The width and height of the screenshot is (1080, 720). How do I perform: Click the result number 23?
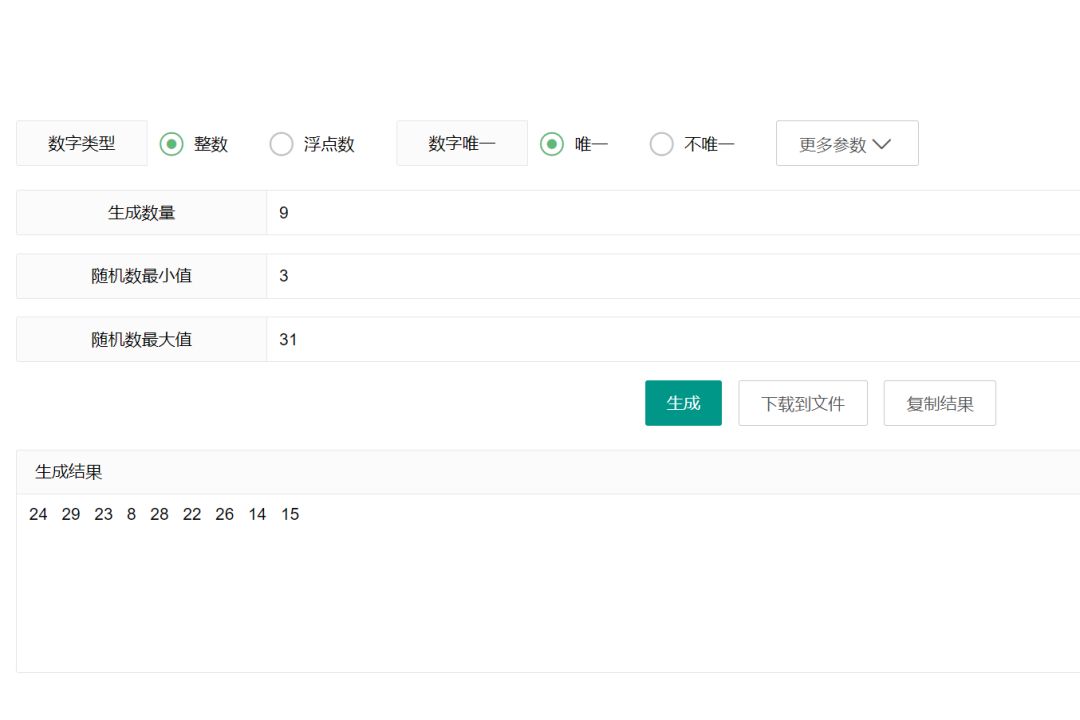coord(103,515)
